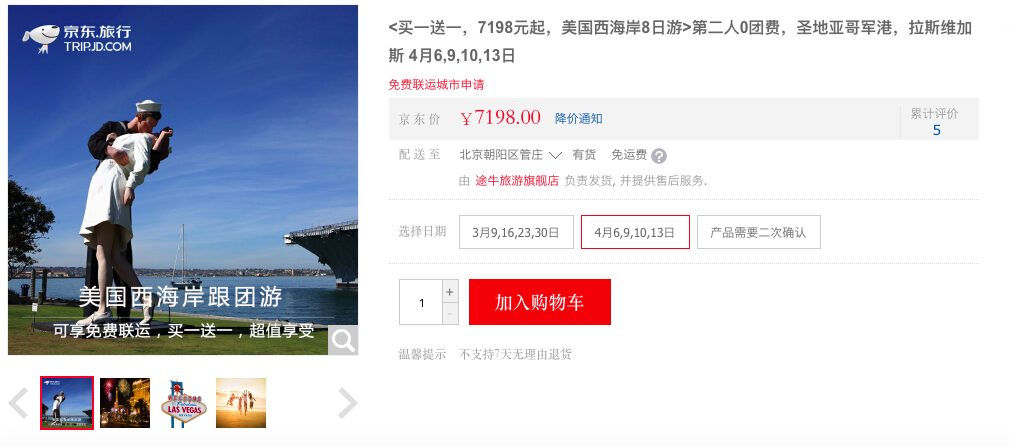Increase quantity with the plus button

(450, 291)
